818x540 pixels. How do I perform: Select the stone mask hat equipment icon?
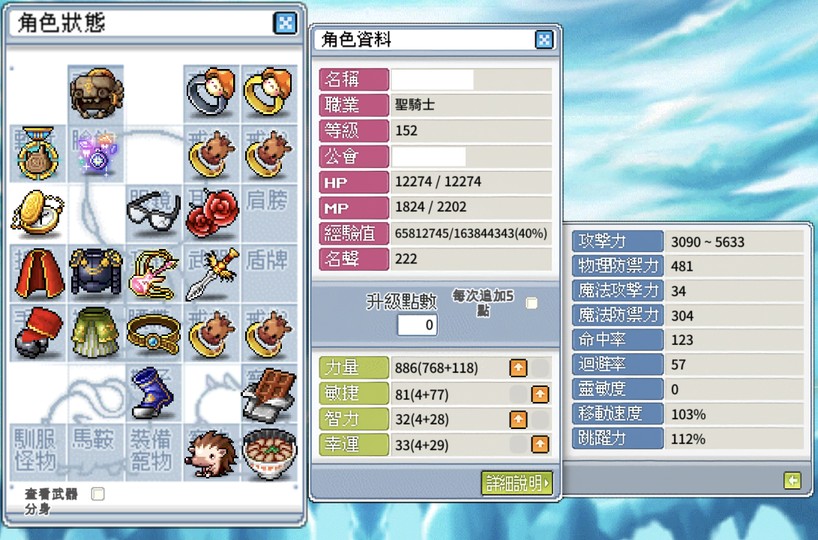pyautogui.click(x=97, y=93)
